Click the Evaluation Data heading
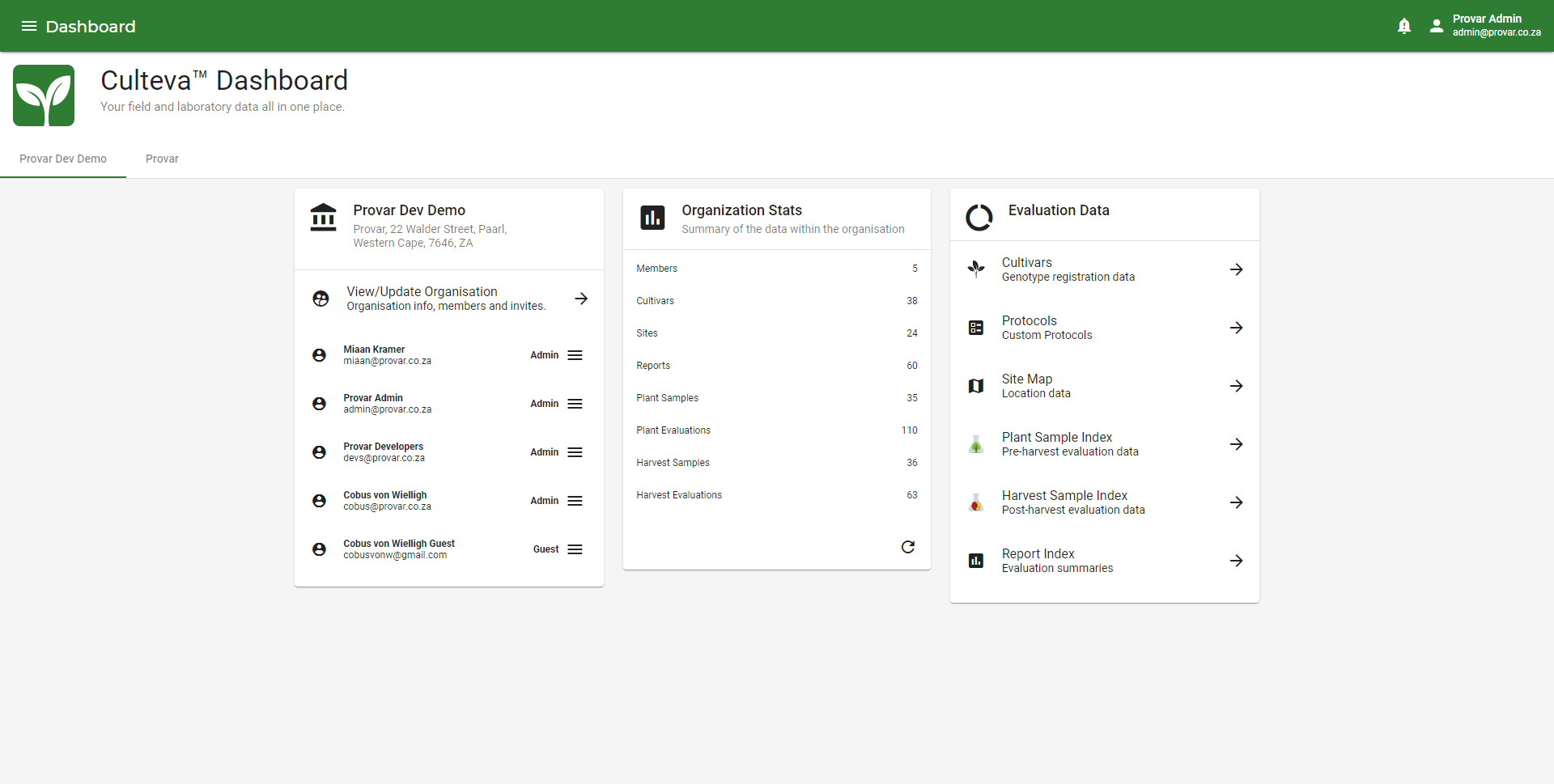 [x=1059, y=210]
